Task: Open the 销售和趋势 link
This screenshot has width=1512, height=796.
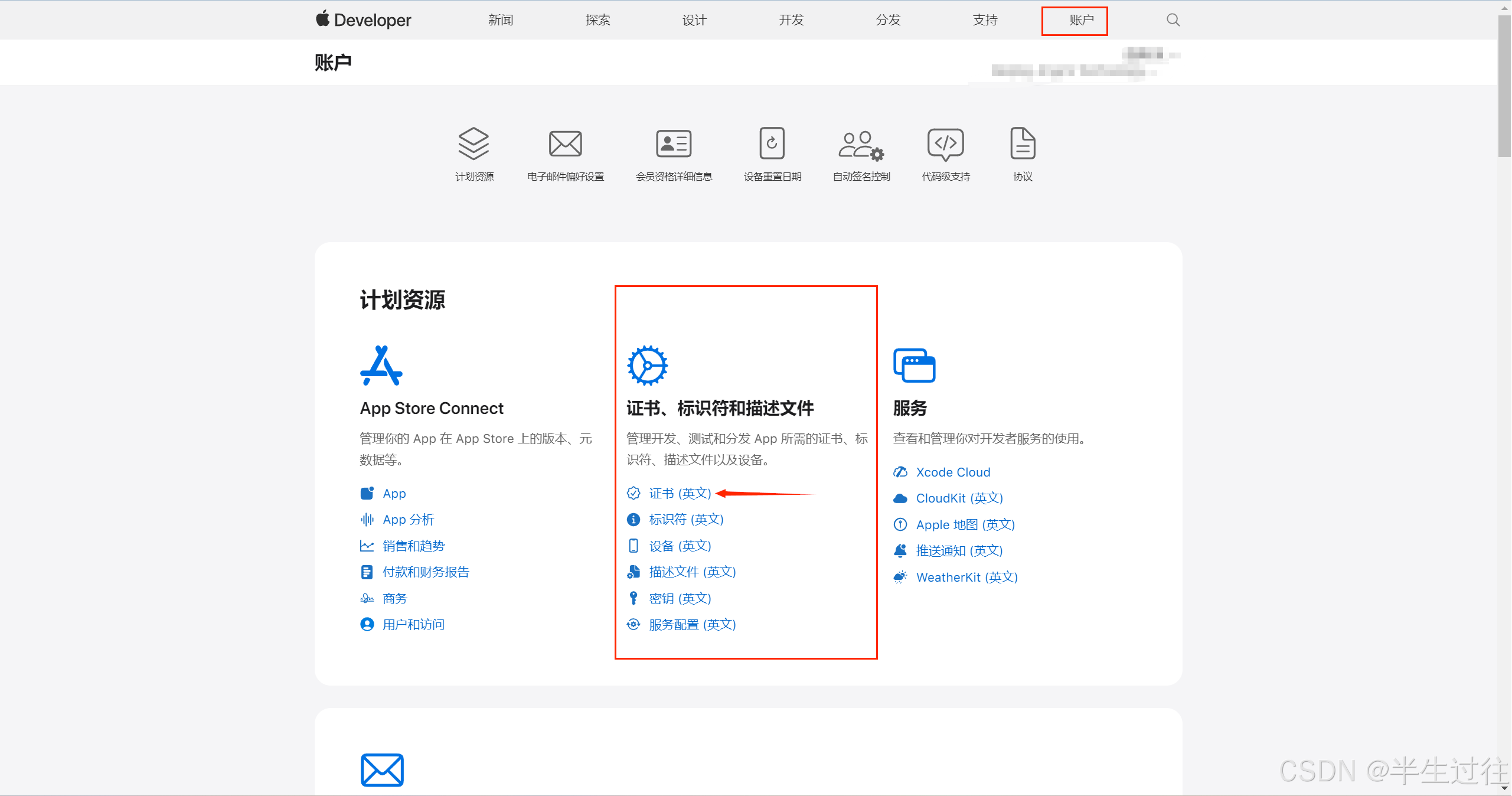Action: 414,546
